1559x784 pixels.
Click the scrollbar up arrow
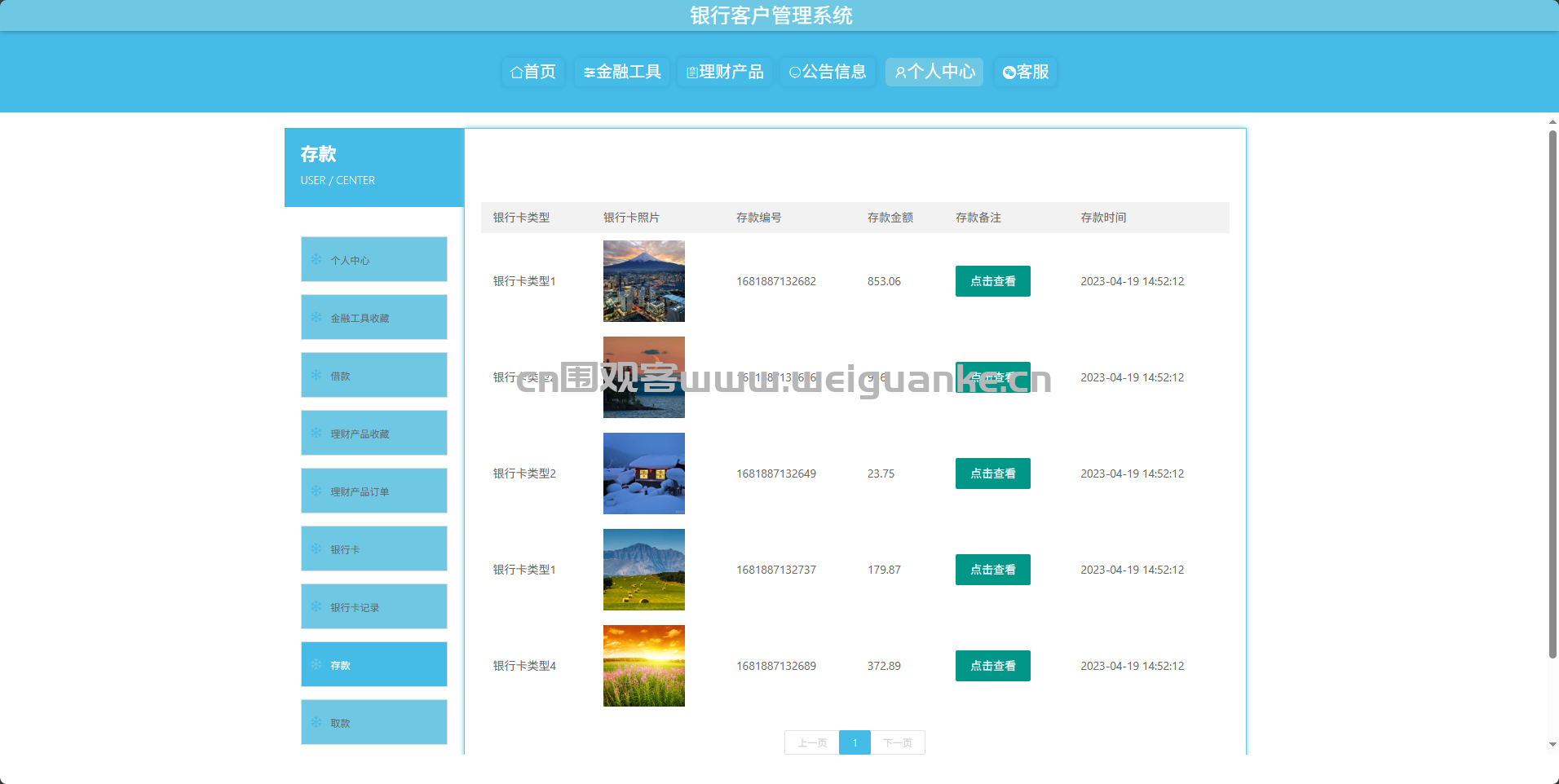pyautogui.click(x=1552, y=122)
